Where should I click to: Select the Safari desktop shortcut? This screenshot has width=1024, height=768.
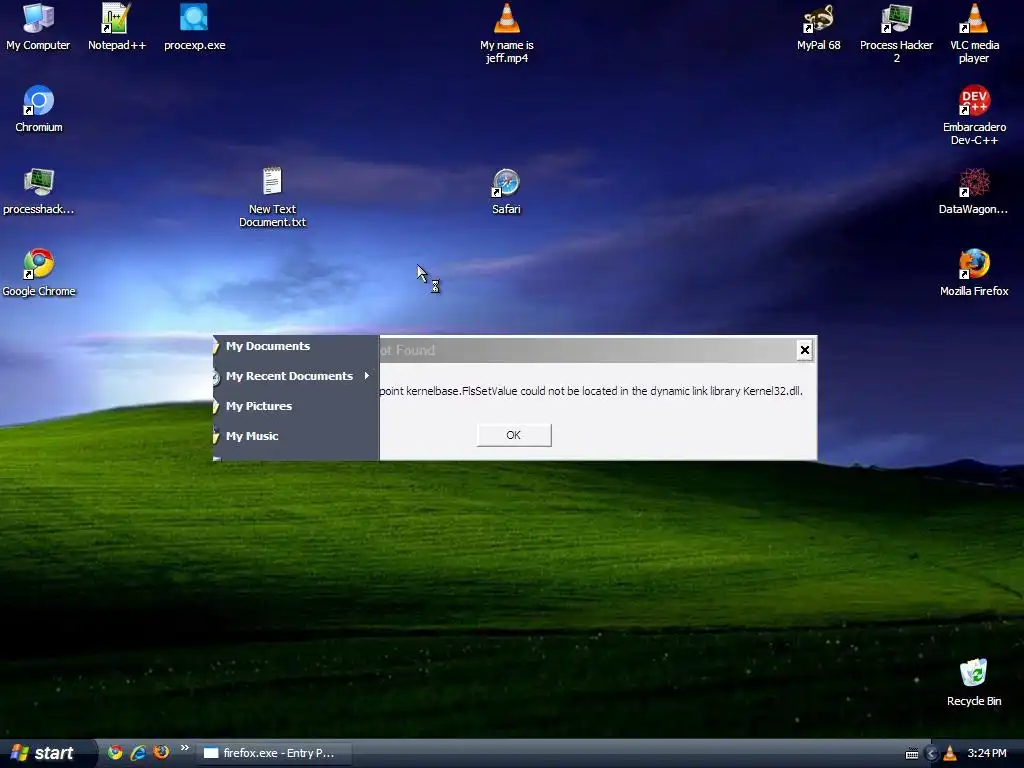tap(506, 191)
